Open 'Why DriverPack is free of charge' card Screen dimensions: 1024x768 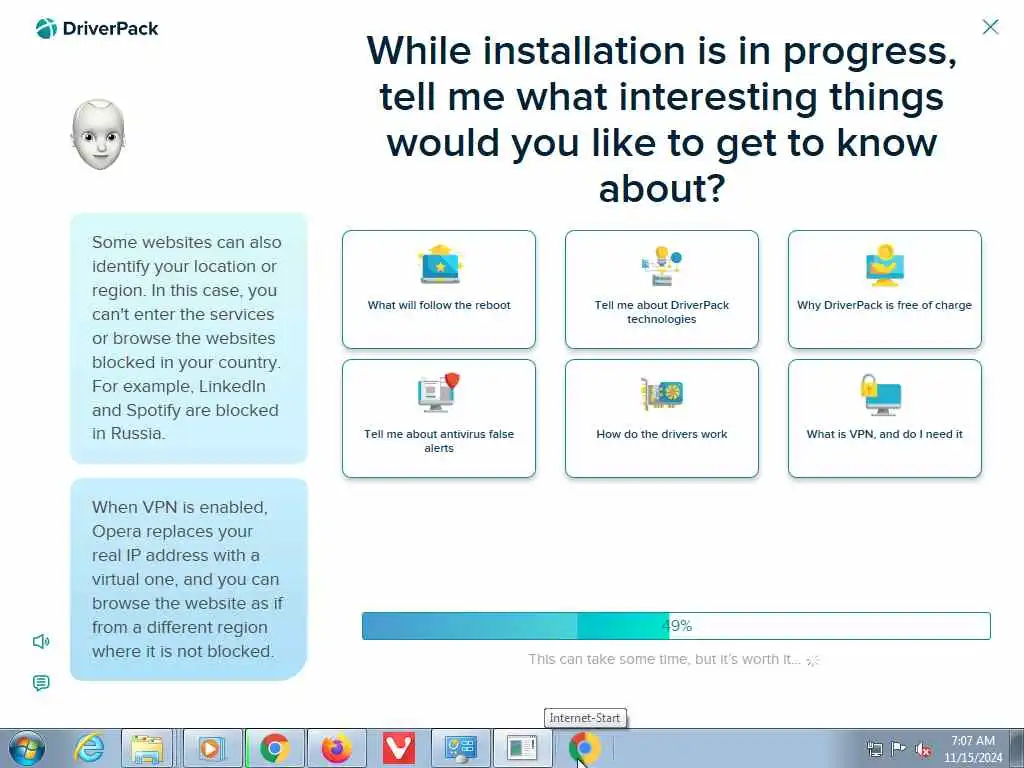pyautogui.click(x=884, y=289)
